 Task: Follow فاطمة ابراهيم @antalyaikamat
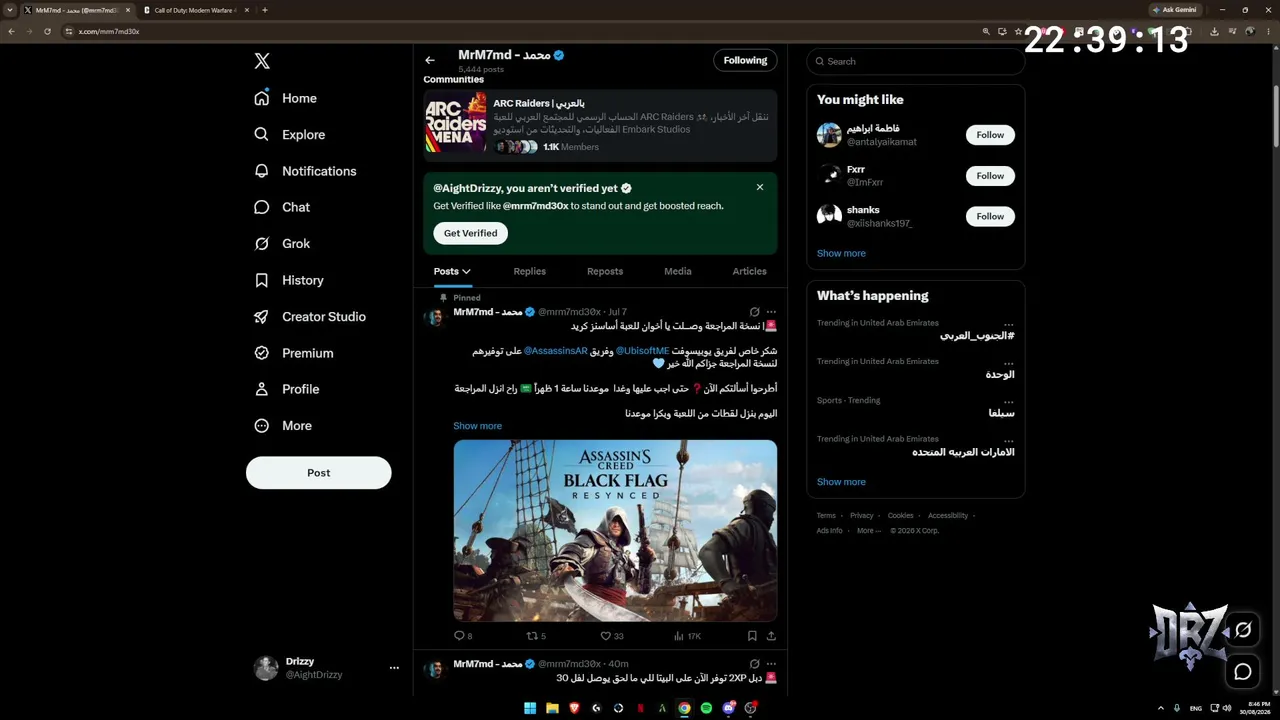coord(990,135)
